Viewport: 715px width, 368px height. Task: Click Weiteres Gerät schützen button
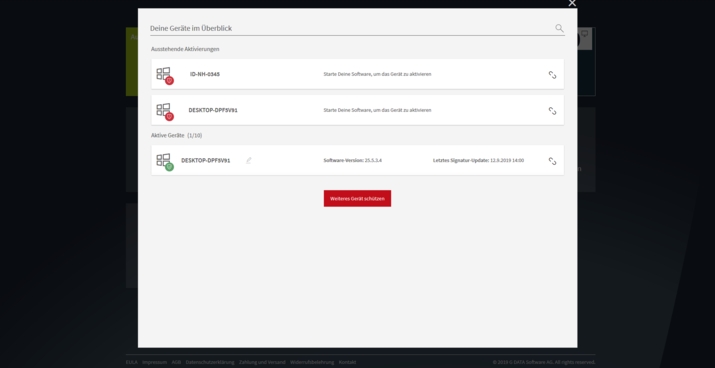[357, 198]
